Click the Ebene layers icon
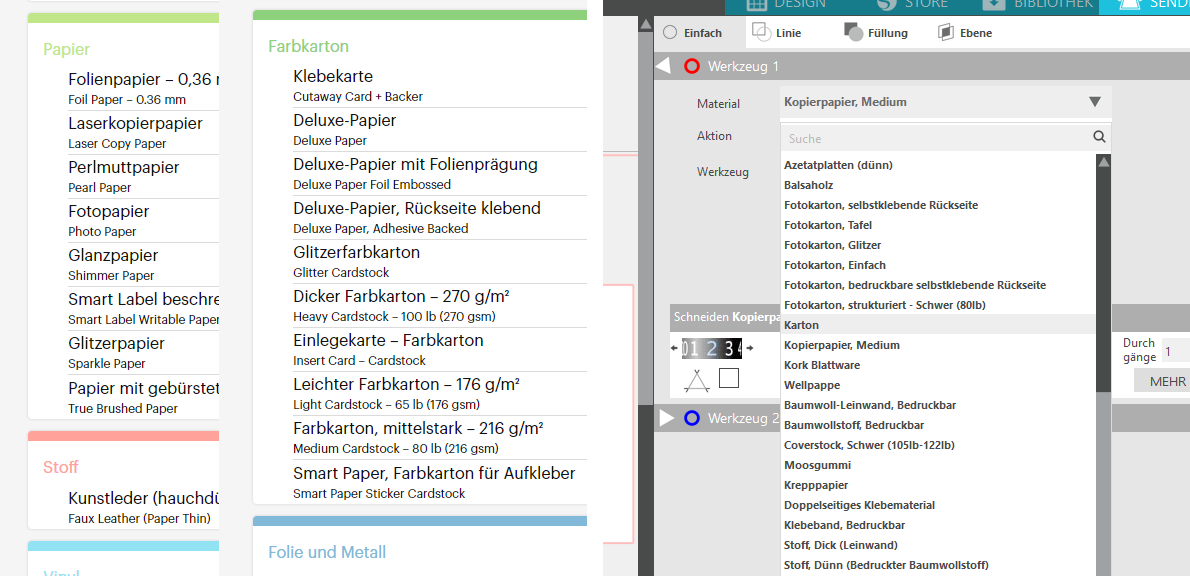 coord(945,32)
